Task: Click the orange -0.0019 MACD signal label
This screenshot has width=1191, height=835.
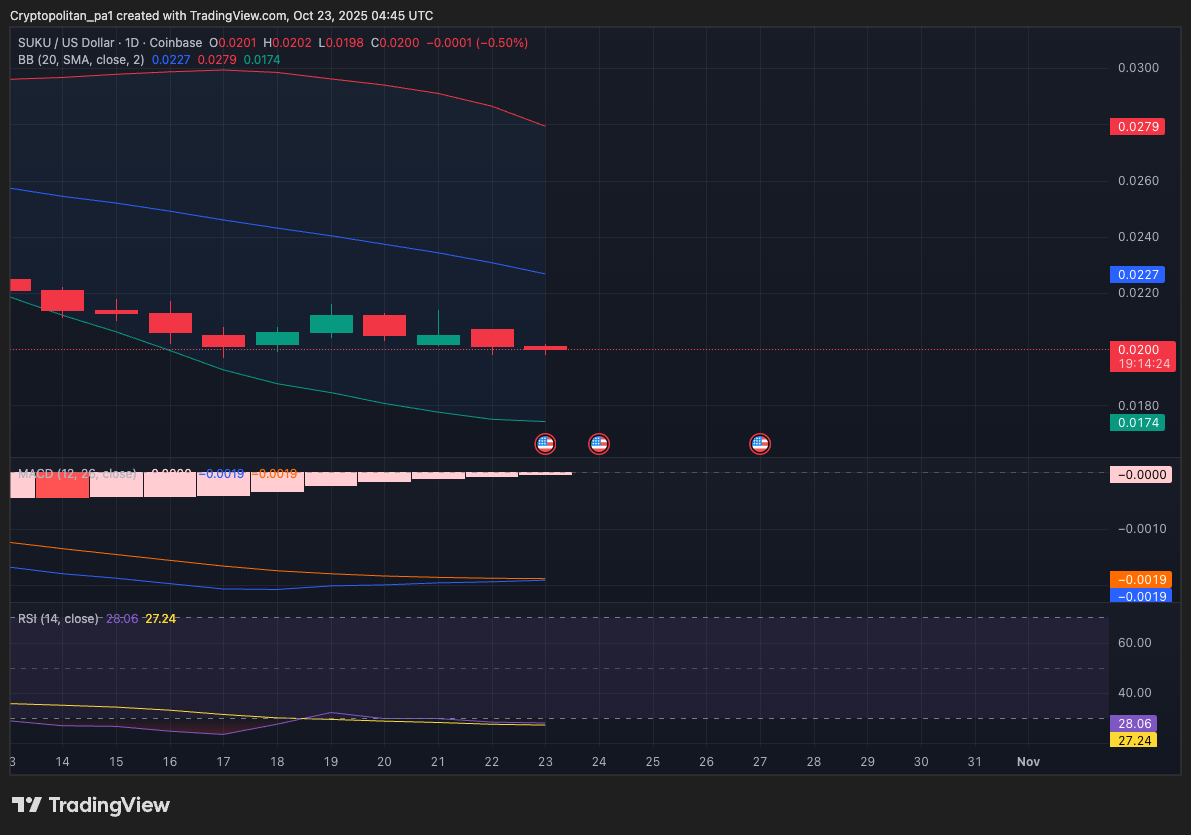Action: (1140, 580)
